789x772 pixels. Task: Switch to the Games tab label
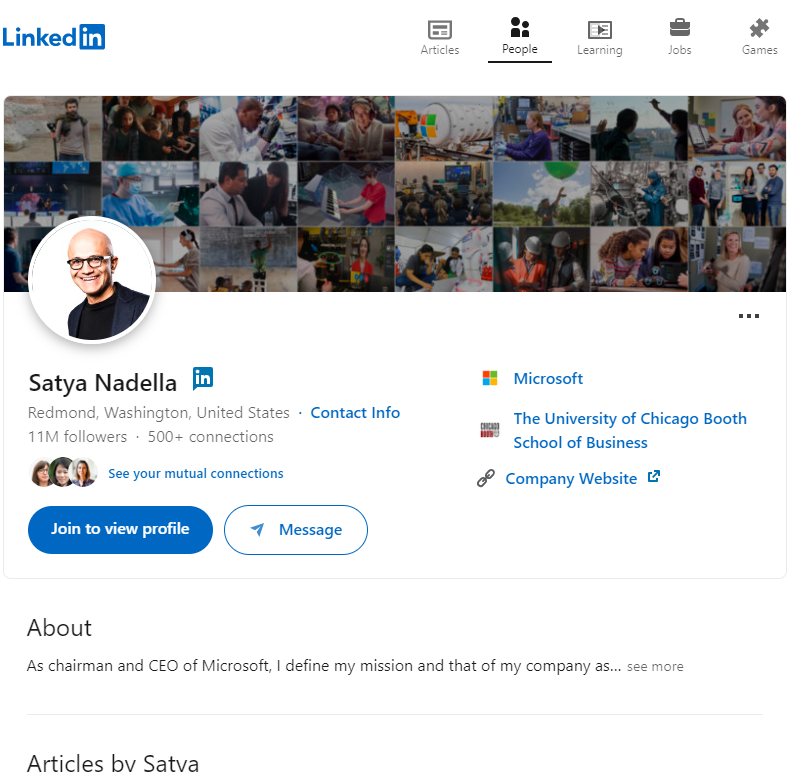pos(759,50)
